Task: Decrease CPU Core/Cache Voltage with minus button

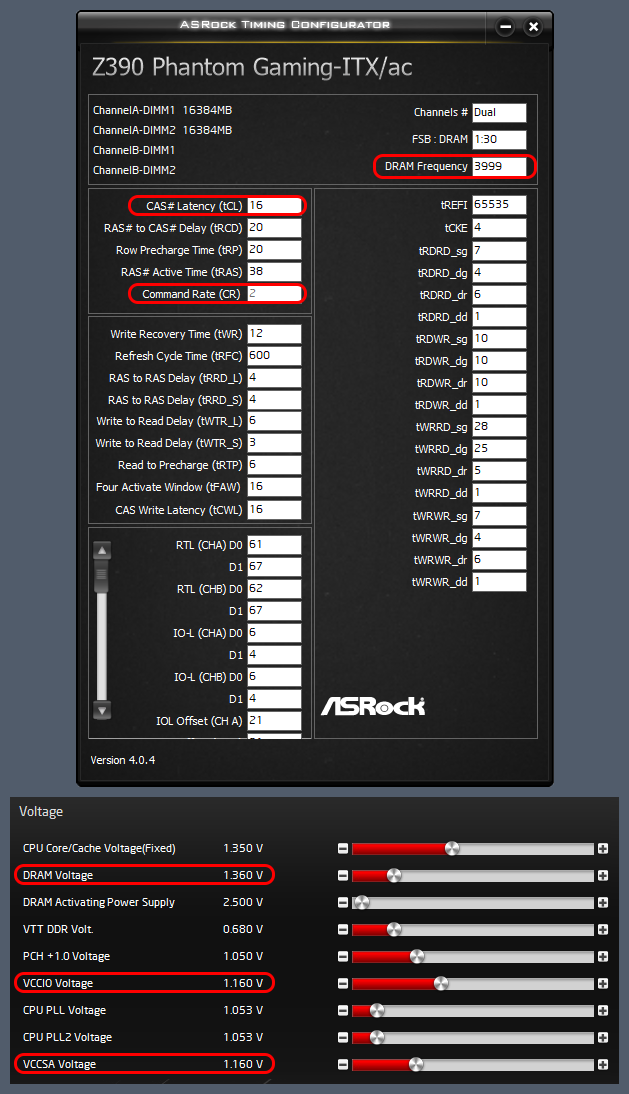Action: pos(342,848)
